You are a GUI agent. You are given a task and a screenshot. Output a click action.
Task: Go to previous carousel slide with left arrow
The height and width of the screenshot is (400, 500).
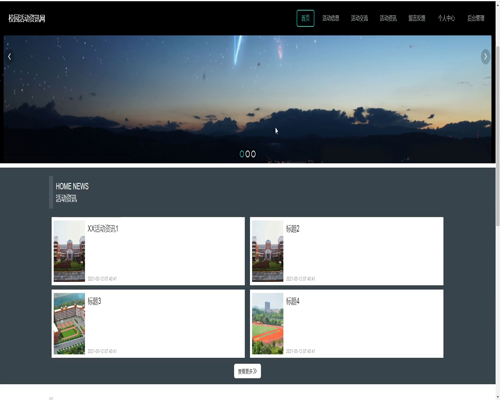pyautogui.click(x=9, y=57)
